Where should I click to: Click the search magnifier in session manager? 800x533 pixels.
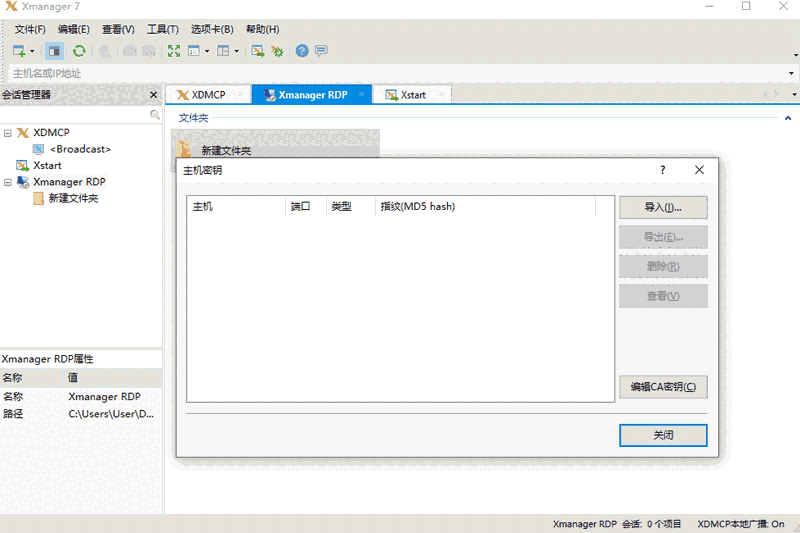pyautogui.click(x=154, y=115)
